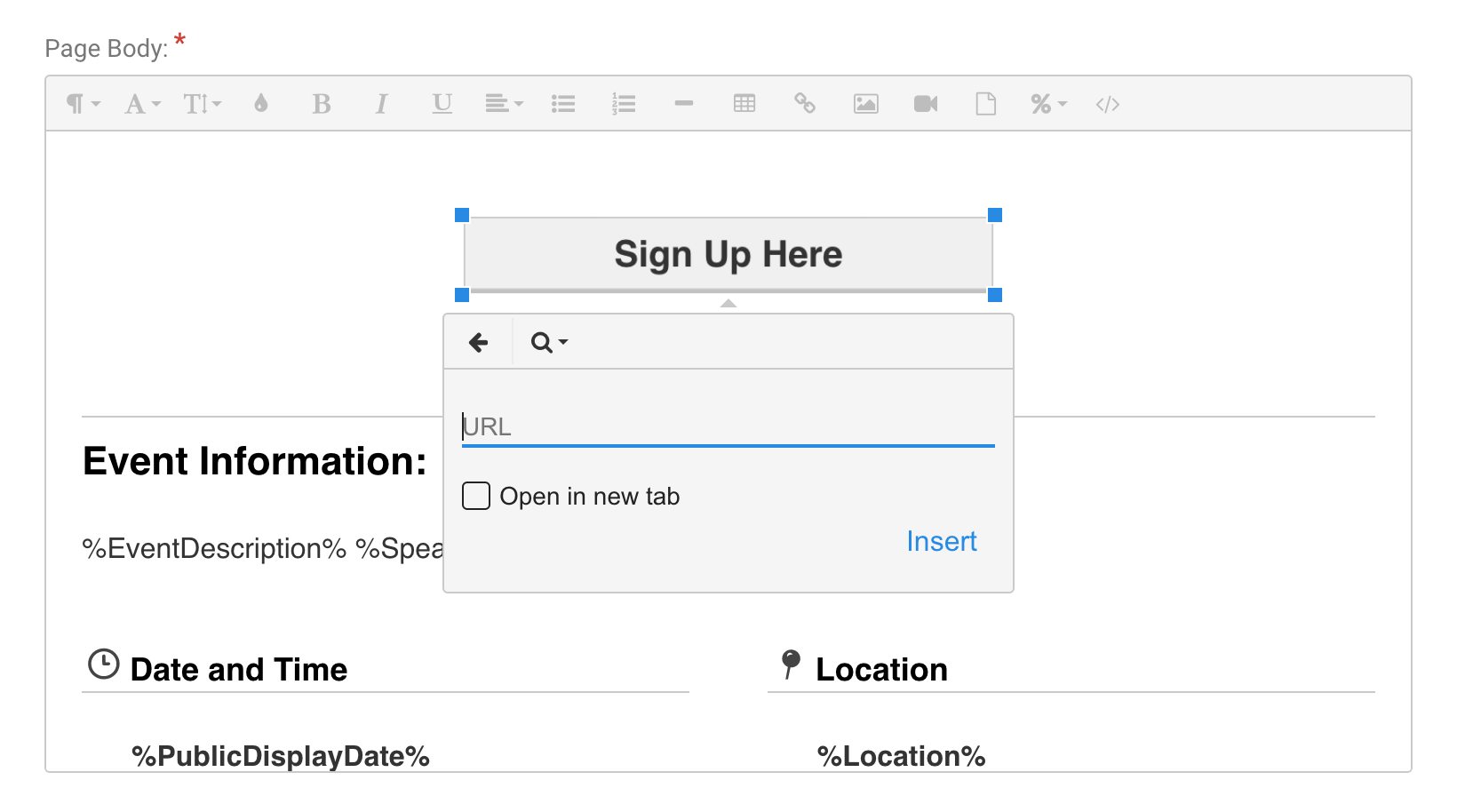This screenshot has height=812, width=1457.
Task: Open the text alignment dropdown
Action: pyautogui.click(x=504, y=104)
